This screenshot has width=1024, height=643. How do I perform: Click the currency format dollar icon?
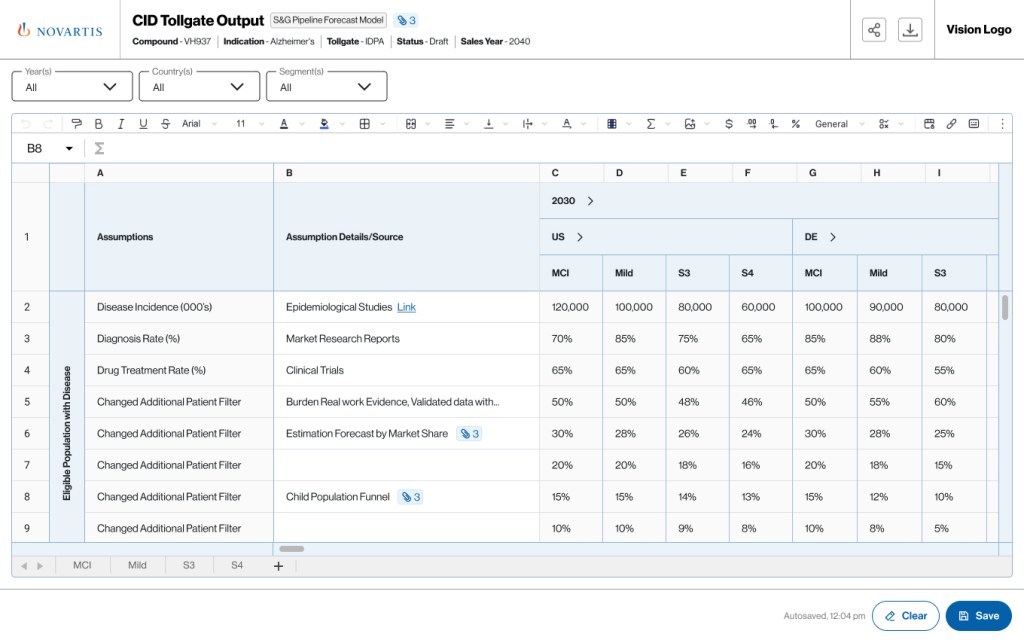[x=728, y=124]
